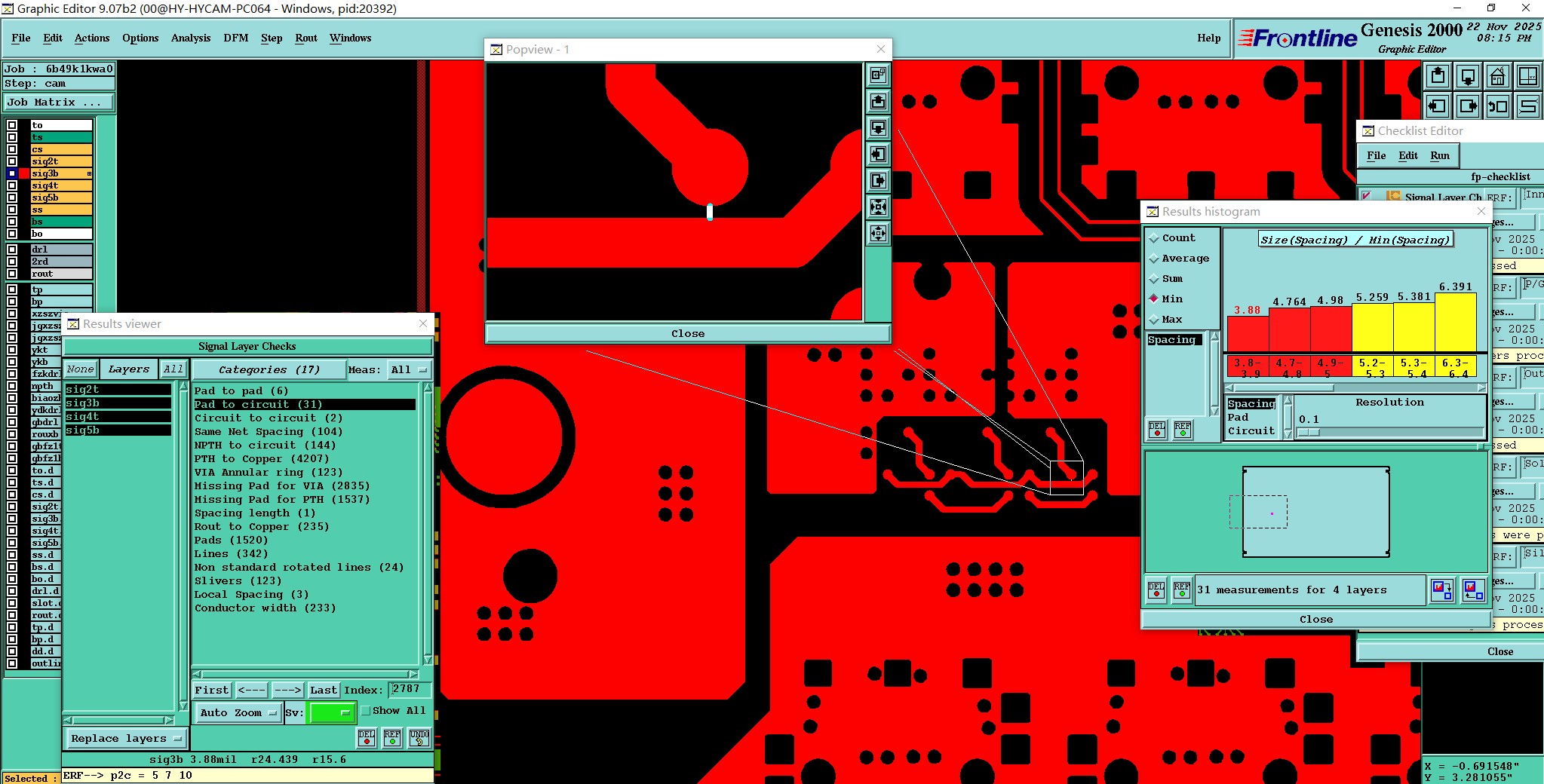This screenshot has height=784, width=1544.
Task: Click REF icon beside Spacing list in histogram
Action: tap(1183, 430)
